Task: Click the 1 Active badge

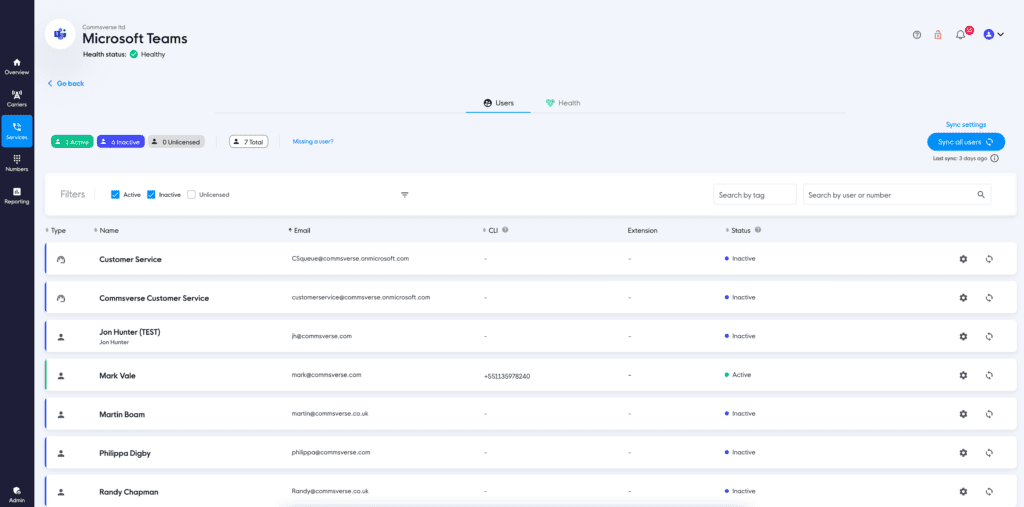Action: [x=72, y=142]
